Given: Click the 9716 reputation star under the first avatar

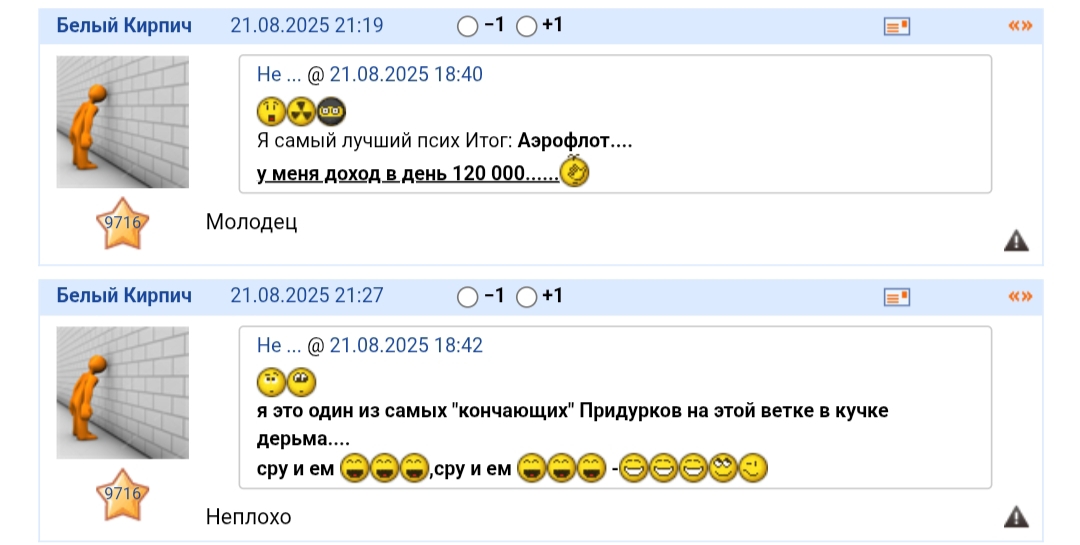Looking at the screenshot, I should tap(123, 223).
